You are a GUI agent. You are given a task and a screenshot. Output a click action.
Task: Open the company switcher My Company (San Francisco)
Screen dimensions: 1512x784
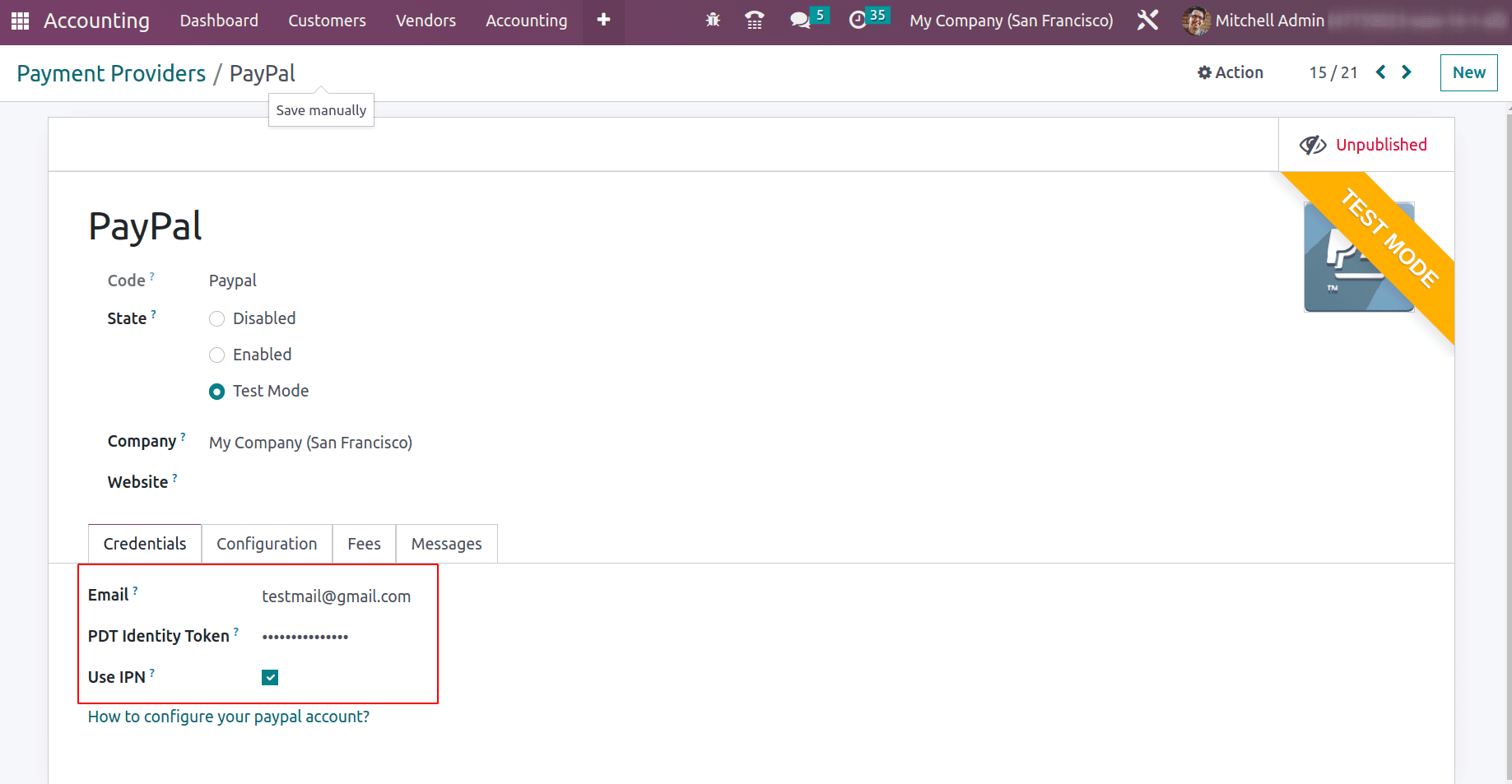(1011, 21)
